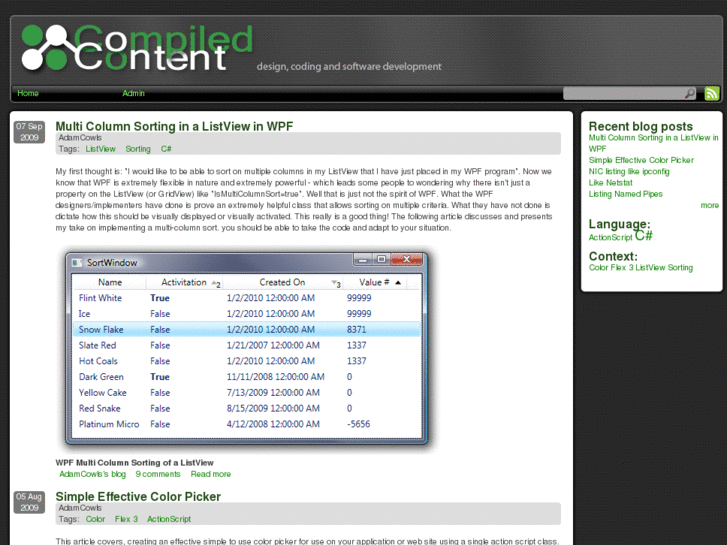
Task: Open the Admin menu item
Action: tap(133, 93)
